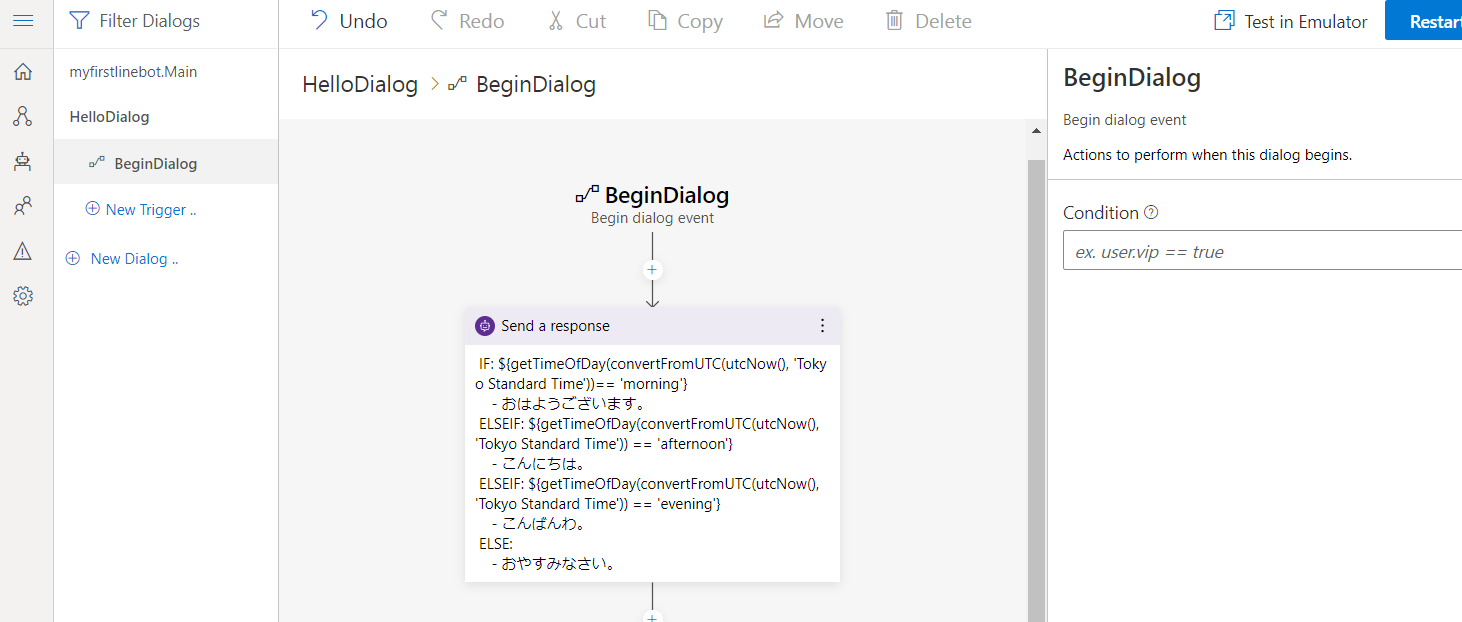This screenshot has height=622, width=1462.
Task: Select the Send a response card header
Action: tap(652, 326)
